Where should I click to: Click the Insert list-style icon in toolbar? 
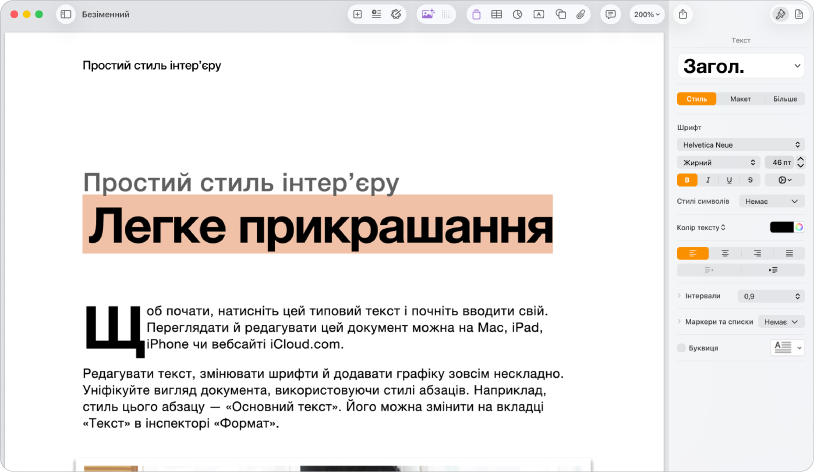coord(376,15)
